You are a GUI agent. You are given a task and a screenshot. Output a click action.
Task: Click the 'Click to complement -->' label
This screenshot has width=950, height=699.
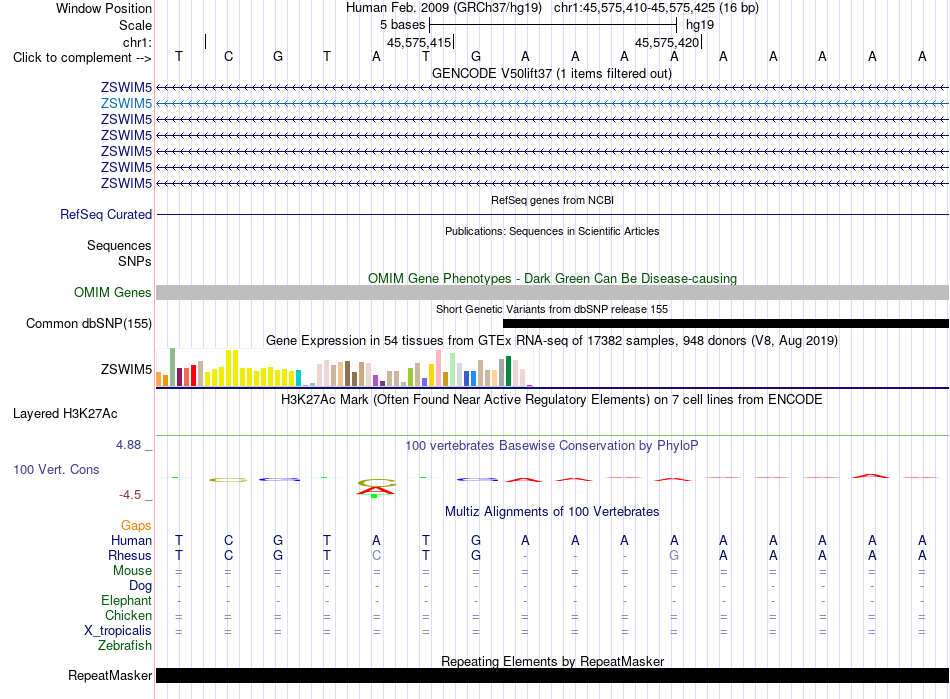point(82,58)
